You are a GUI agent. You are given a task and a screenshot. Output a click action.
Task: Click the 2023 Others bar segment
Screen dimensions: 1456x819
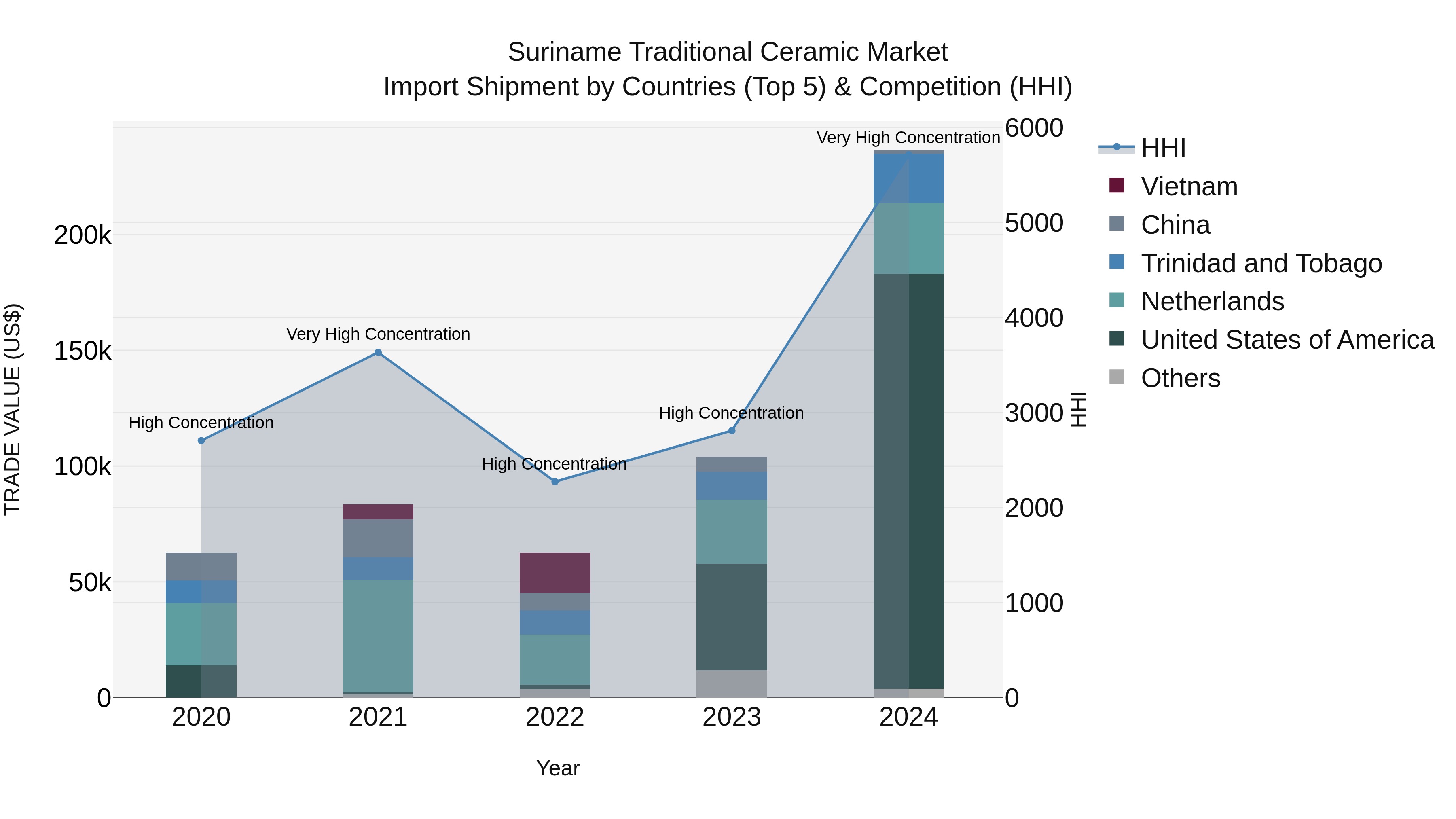[732, 684]
